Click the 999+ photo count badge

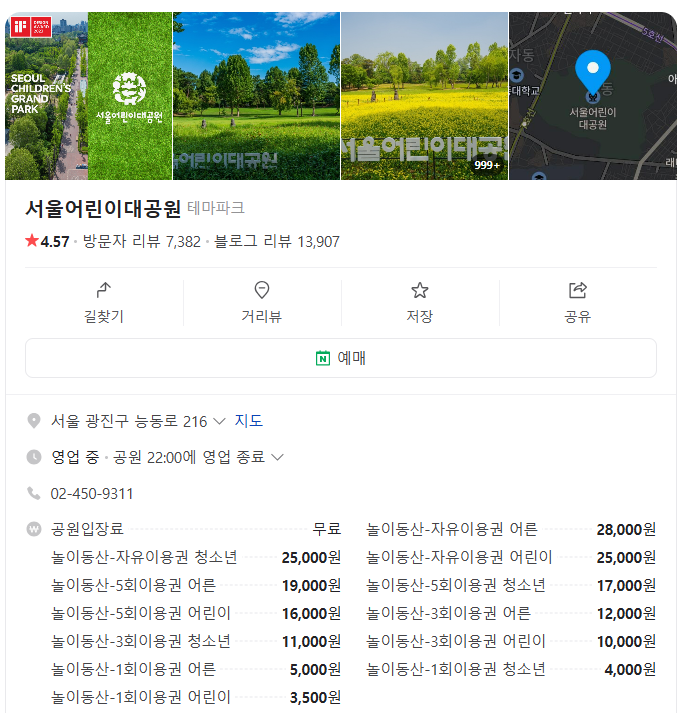[x=487, y=165]
